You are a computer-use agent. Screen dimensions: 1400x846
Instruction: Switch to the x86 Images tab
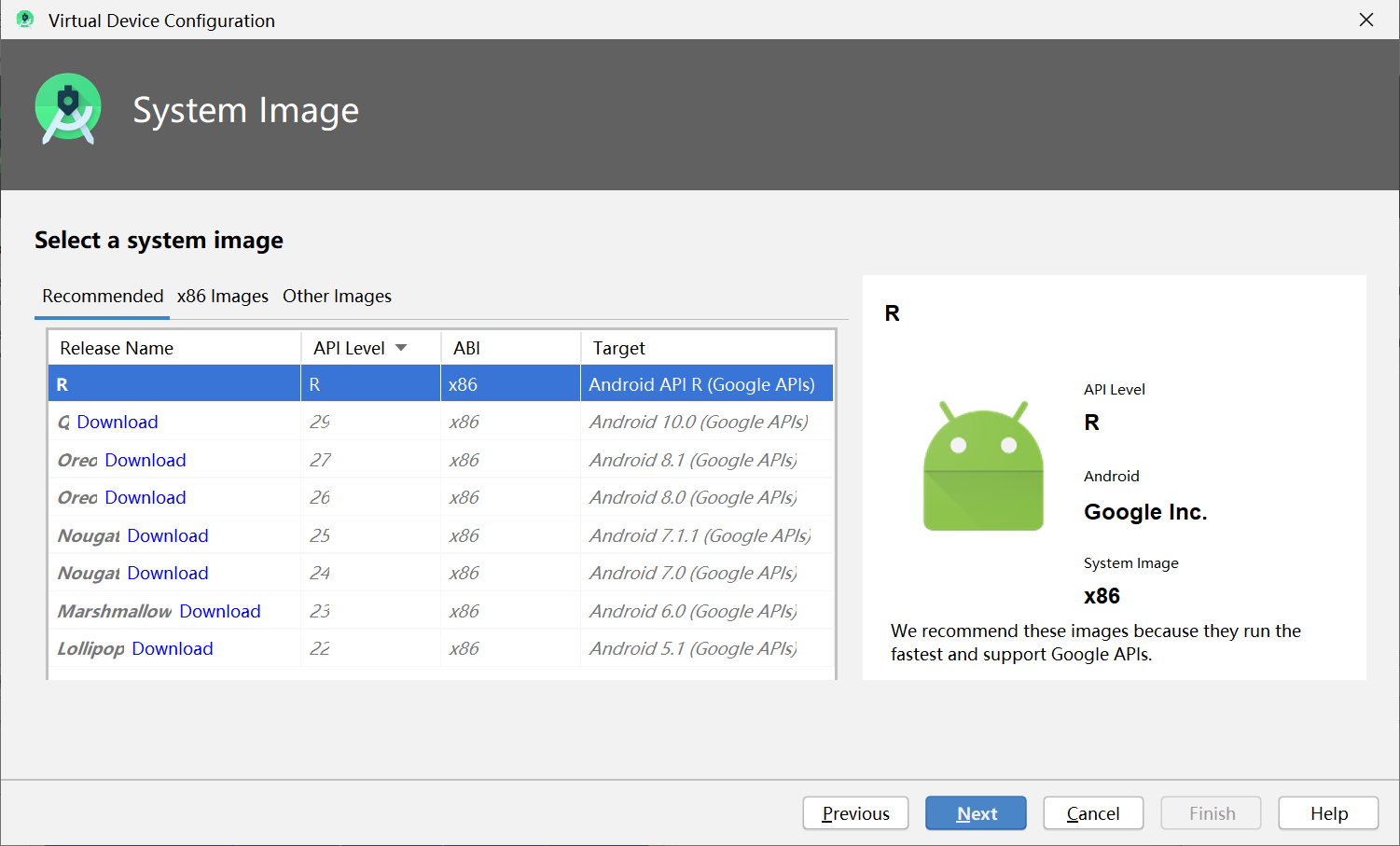222,296
